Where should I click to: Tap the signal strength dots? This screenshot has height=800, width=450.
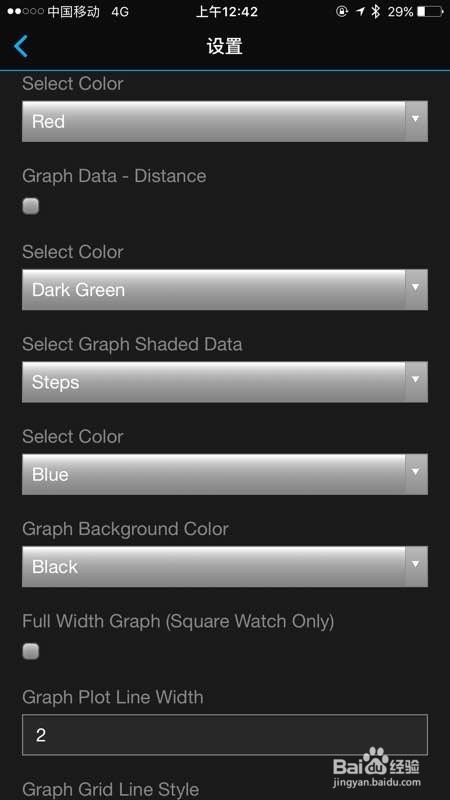pyautogui.click(x=26, y=12)
